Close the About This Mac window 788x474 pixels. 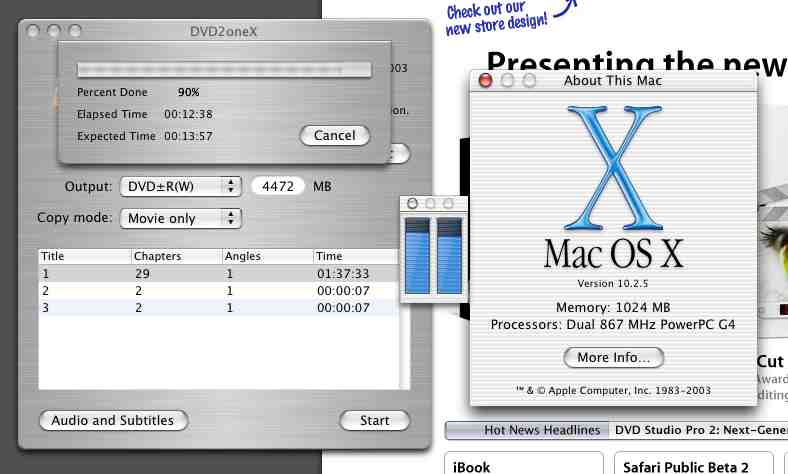click(485, 80)
